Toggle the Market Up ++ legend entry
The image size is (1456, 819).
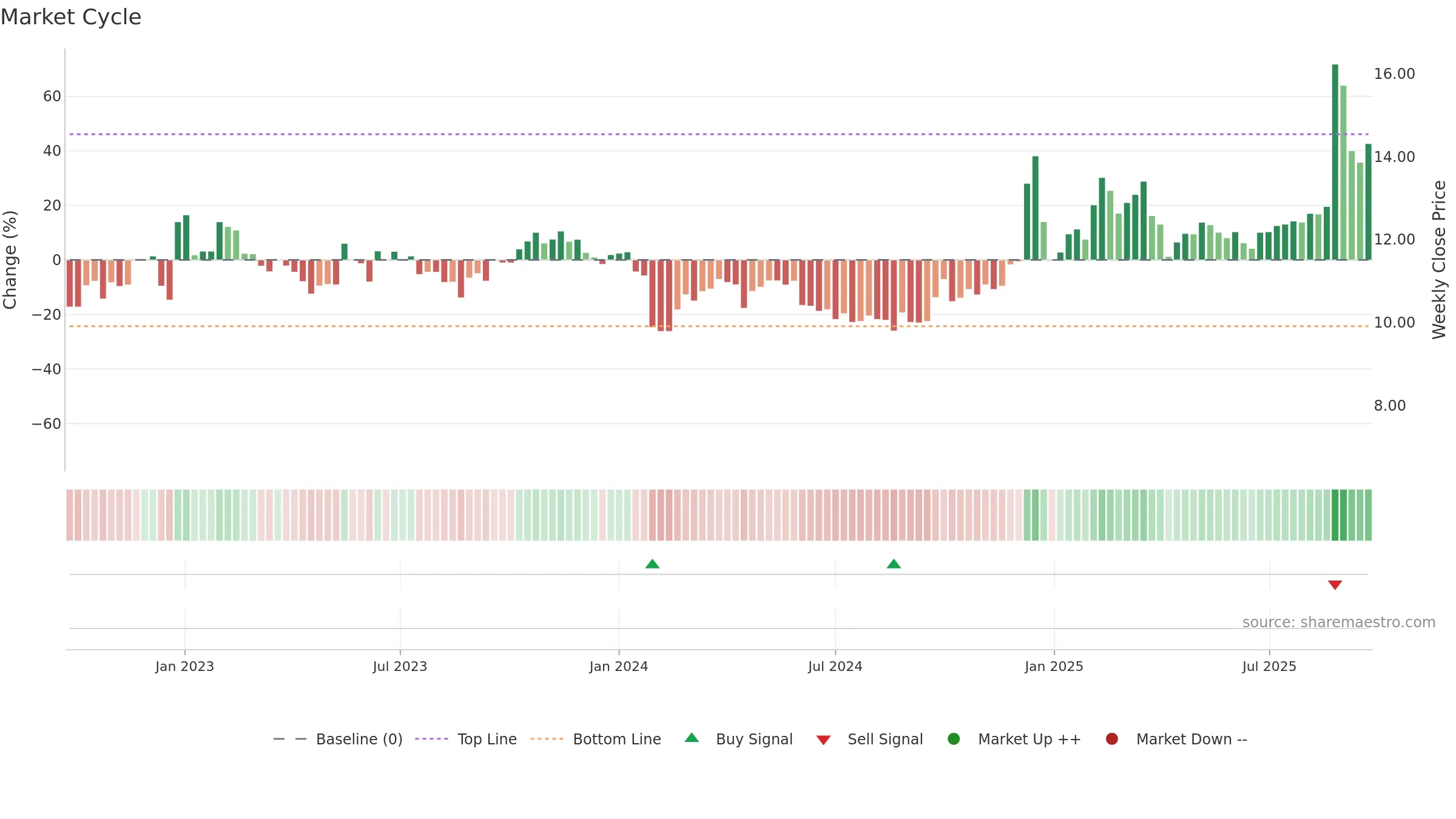pos(1014,739)
